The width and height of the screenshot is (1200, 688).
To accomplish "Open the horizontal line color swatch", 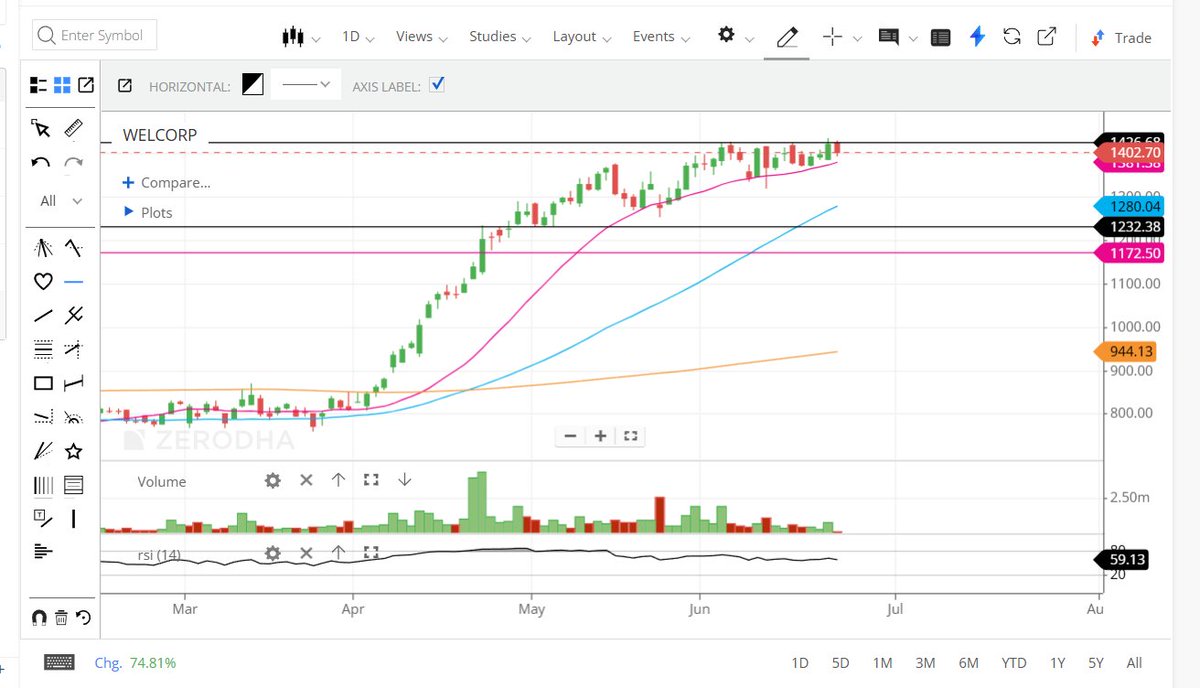I will pos(253,86).
